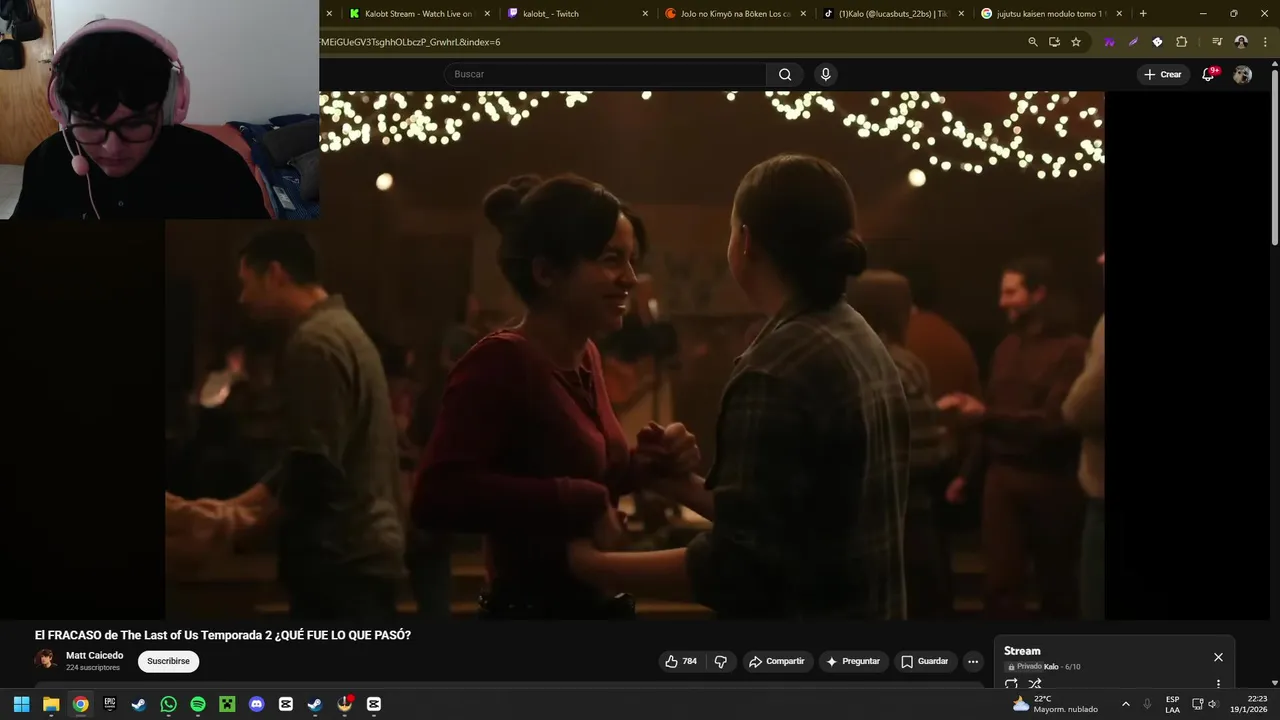Click the Preguntar button
The width and height of the screenshot is (1280, 720).
[853, 661]
